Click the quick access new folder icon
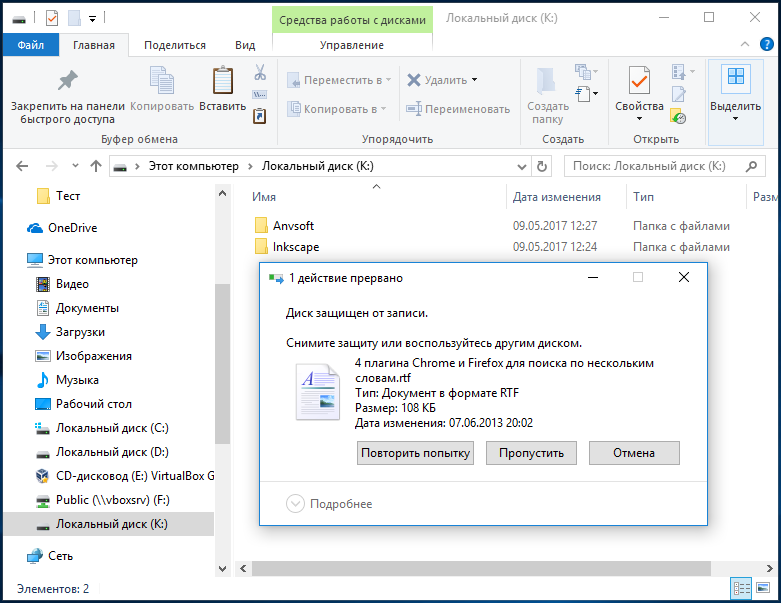 coord(74,19)
